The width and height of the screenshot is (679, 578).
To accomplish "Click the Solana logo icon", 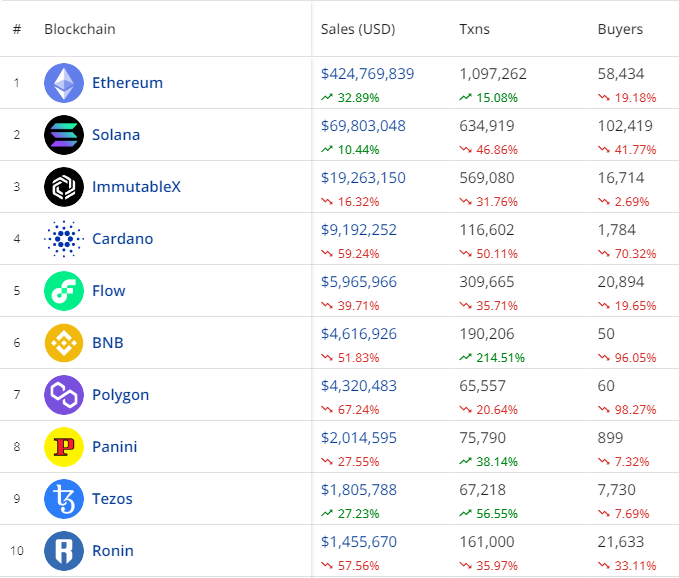I will pyautogui.click(x=64, y=135).
